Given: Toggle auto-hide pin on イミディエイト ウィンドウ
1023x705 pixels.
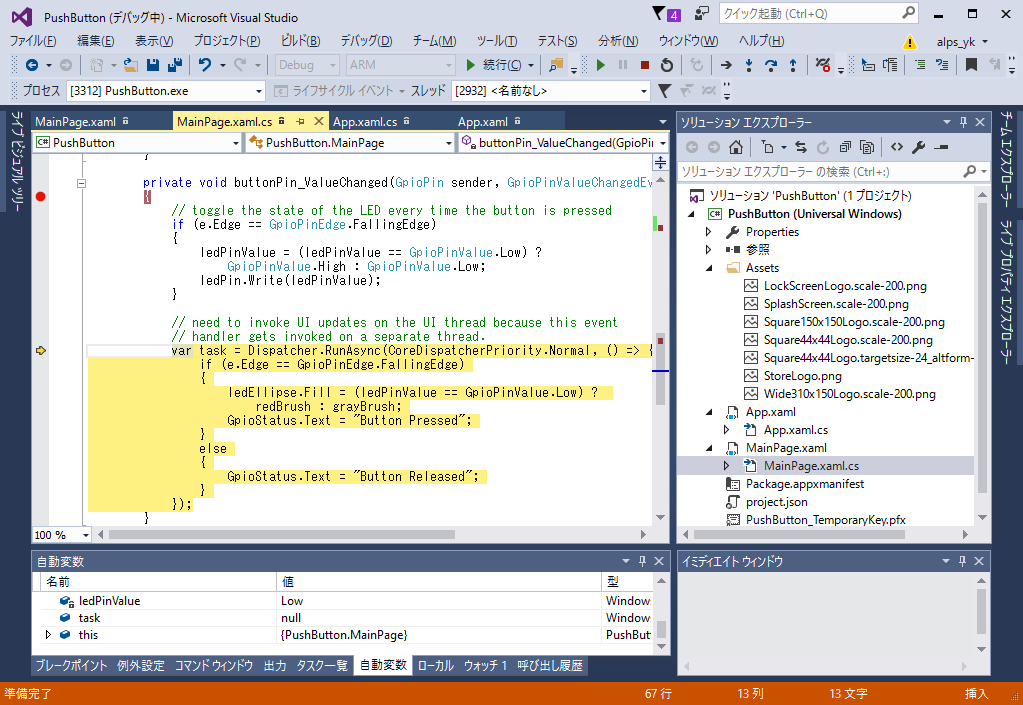Looking at the screenshot, I should click(x=962, y=561).
